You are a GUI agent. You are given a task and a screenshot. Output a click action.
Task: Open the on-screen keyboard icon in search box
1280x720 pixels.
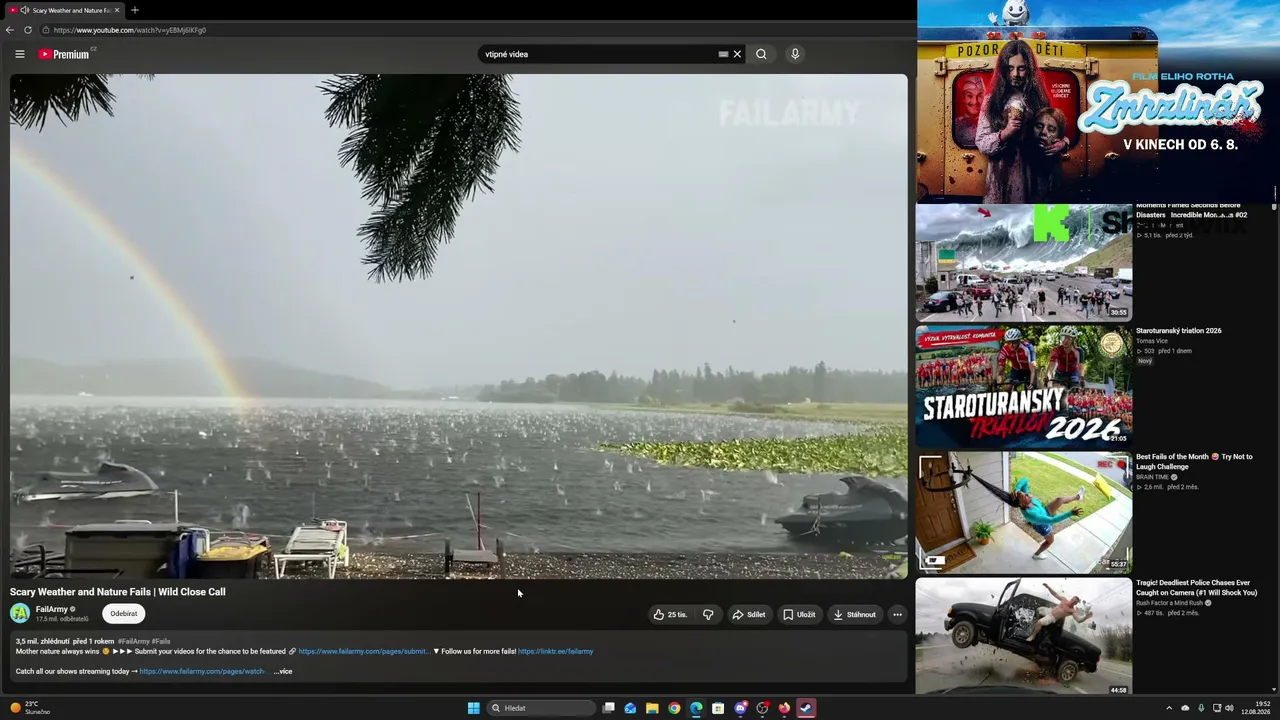pos(723,54)
